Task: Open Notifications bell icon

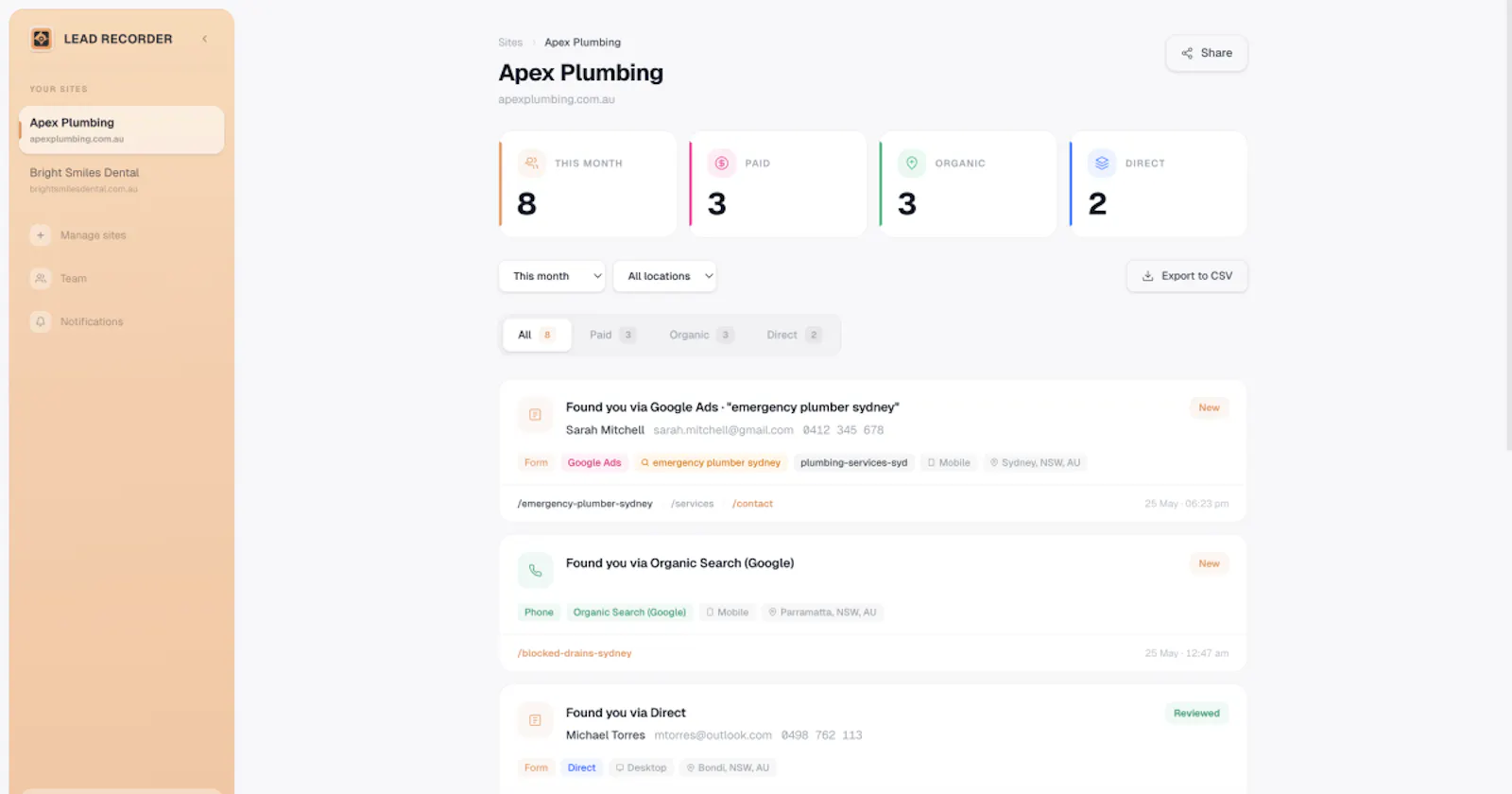Action: [41, 322]
